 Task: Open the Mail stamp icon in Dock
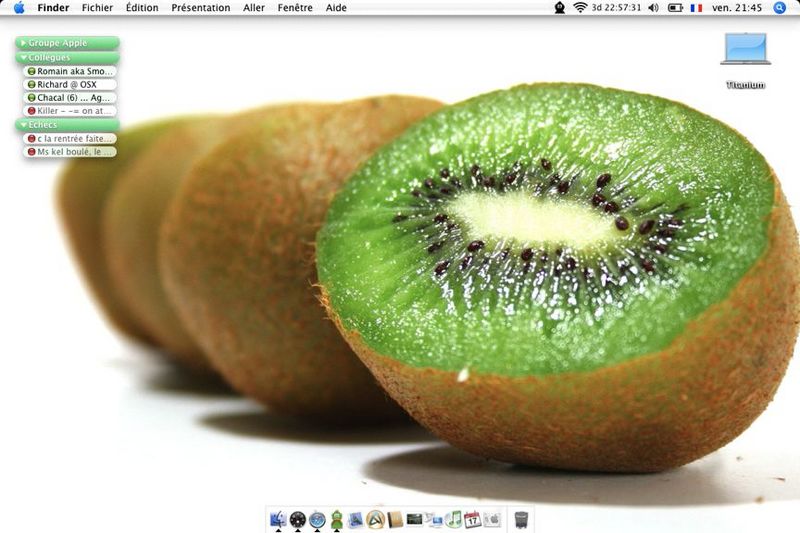tap(355, 520)
